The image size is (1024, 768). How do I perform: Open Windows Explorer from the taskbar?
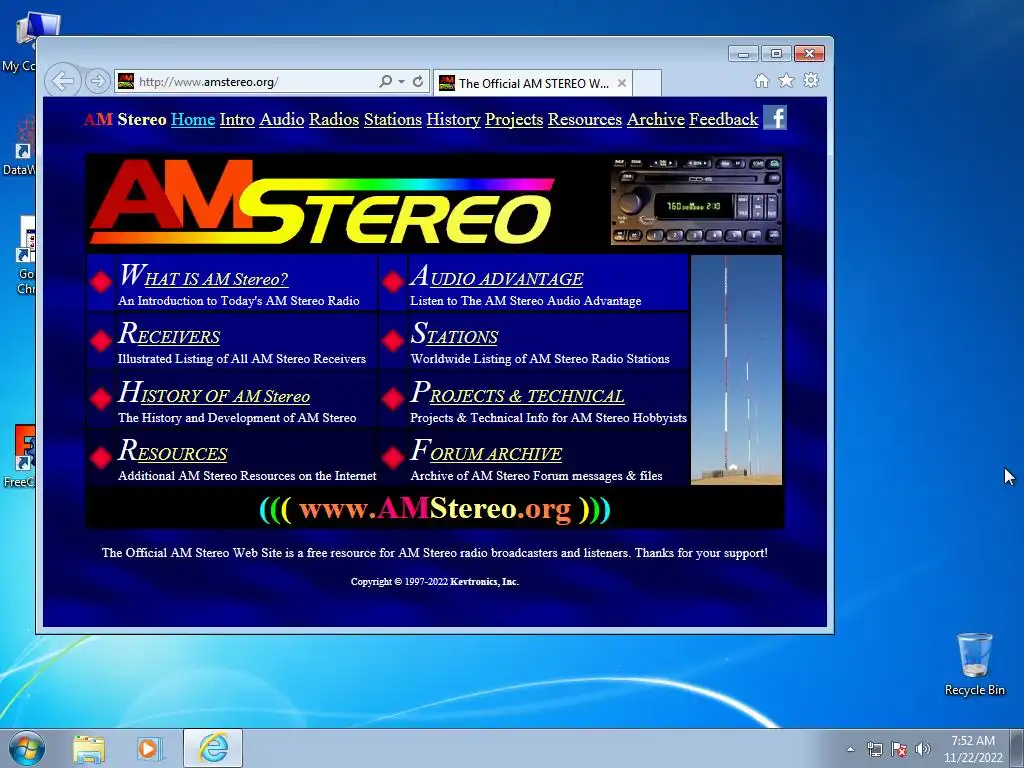(x=89, y=748)
